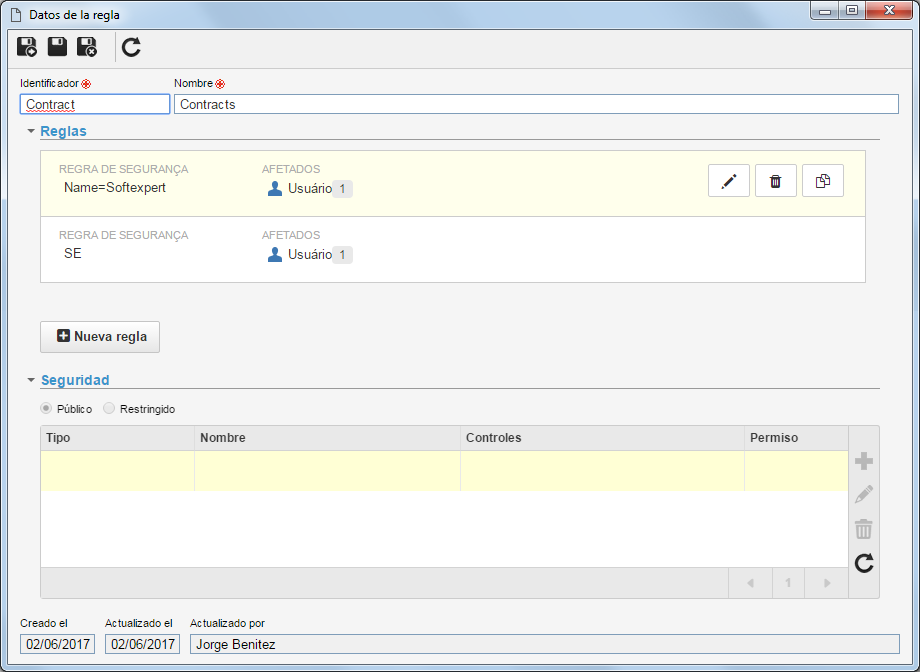920x672 pixels.
Task: Click the Identificador input field
Action: point(95,104)
